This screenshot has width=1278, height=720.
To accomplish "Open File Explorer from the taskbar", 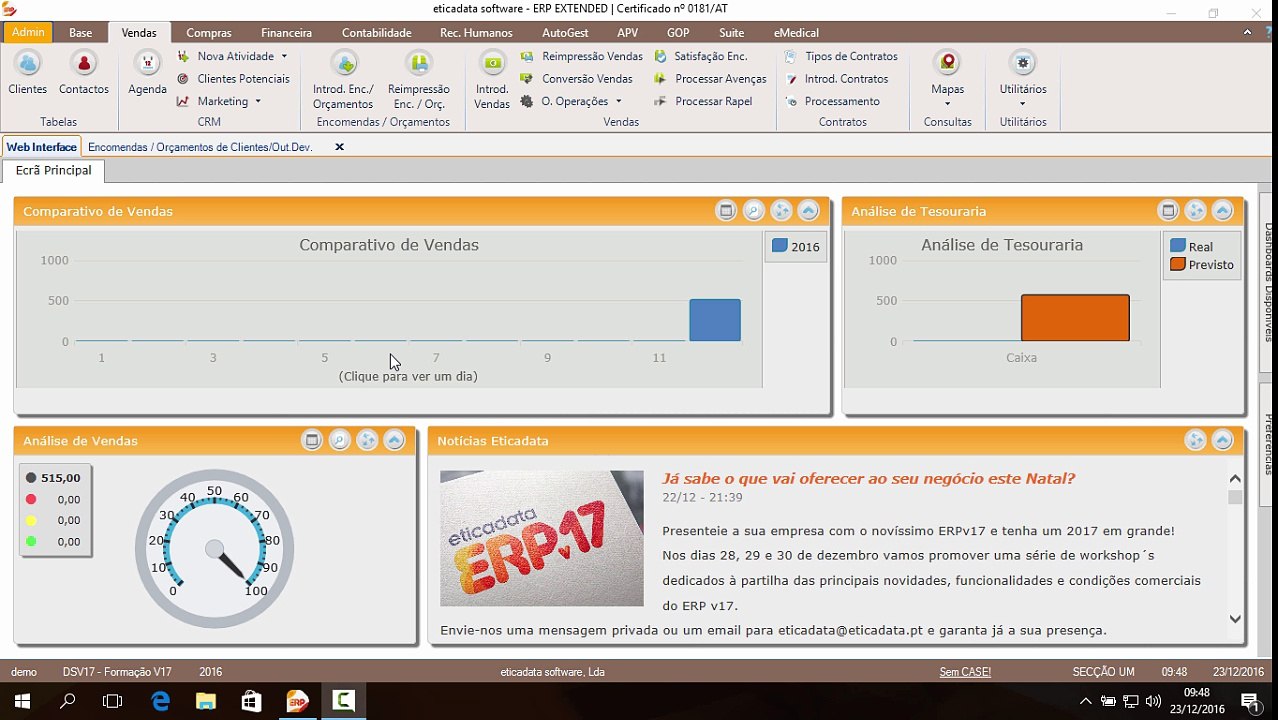I will 206,701.
